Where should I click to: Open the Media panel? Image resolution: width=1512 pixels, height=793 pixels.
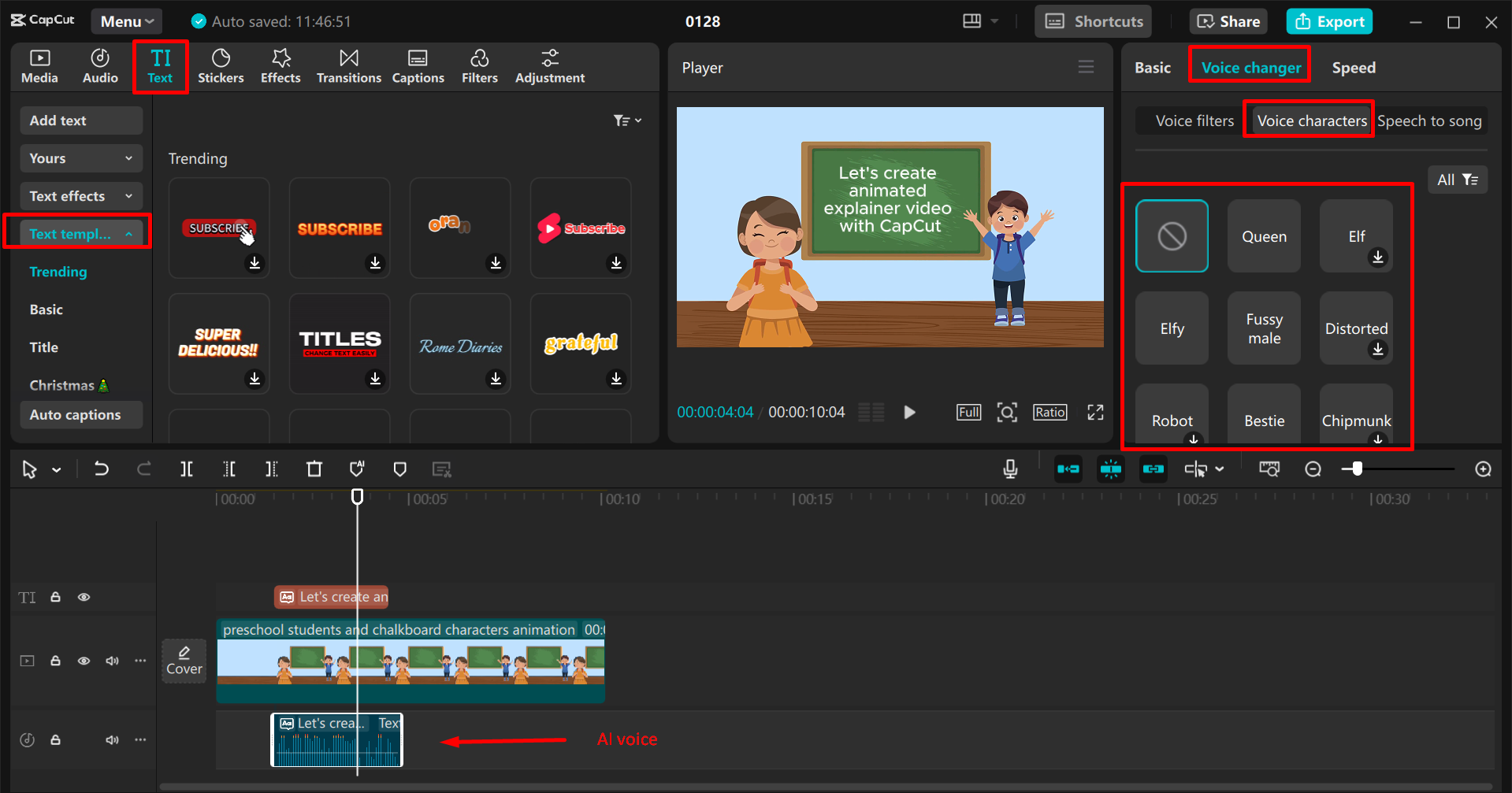point(39,66)
